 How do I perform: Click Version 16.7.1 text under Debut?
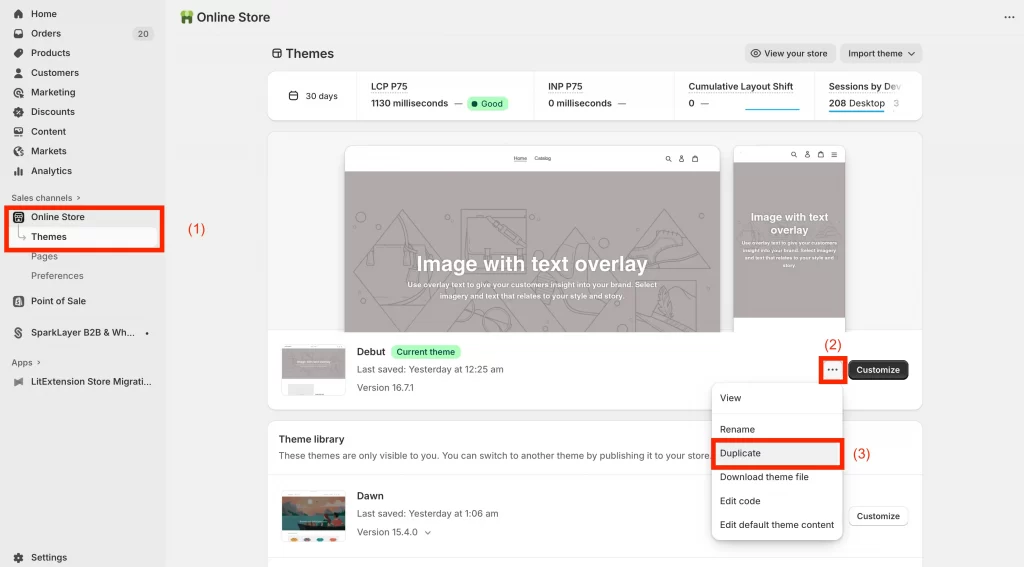coord(385,387)
